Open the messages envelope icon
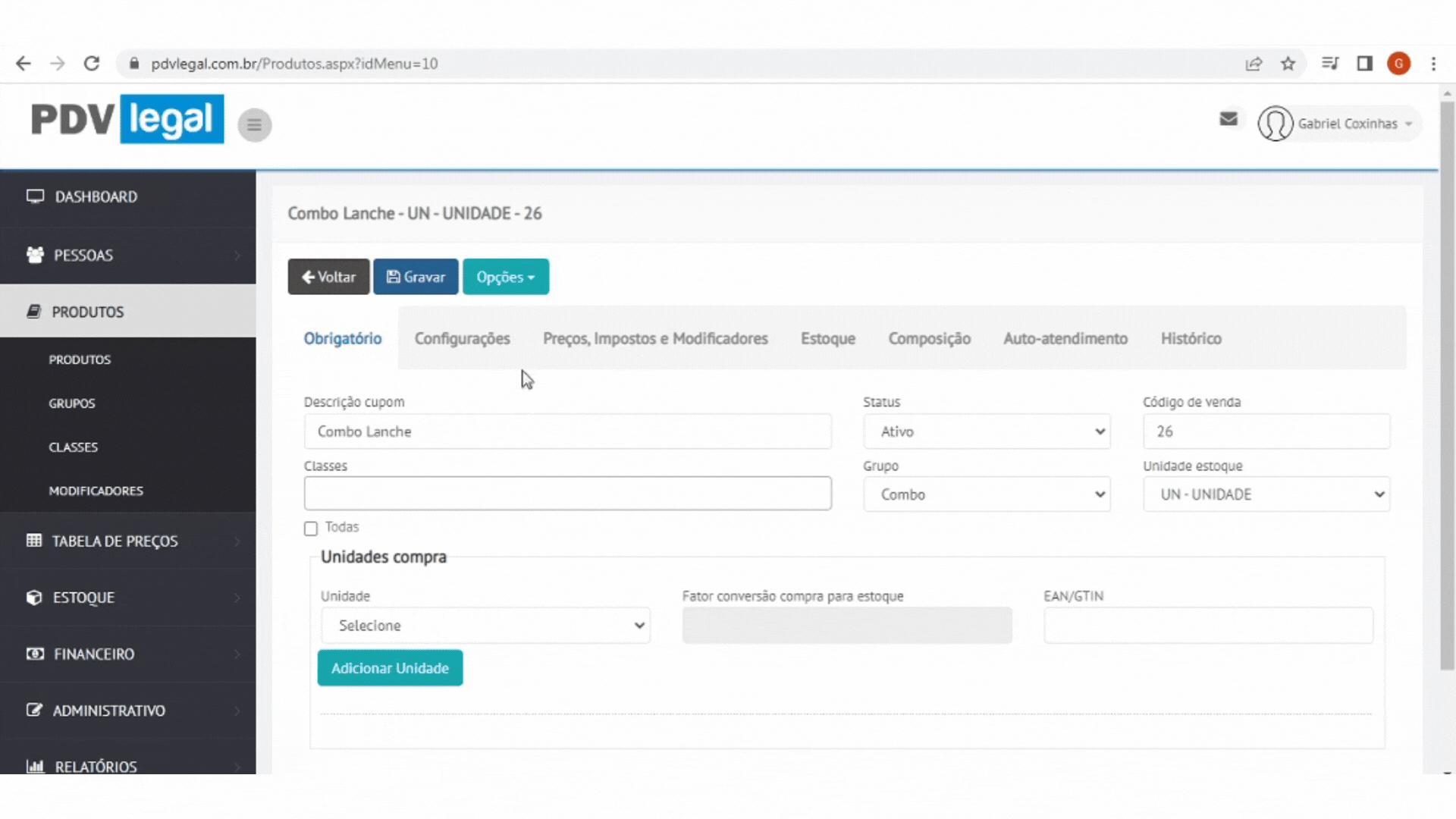1456x819 pixels. coord(1228,119)
